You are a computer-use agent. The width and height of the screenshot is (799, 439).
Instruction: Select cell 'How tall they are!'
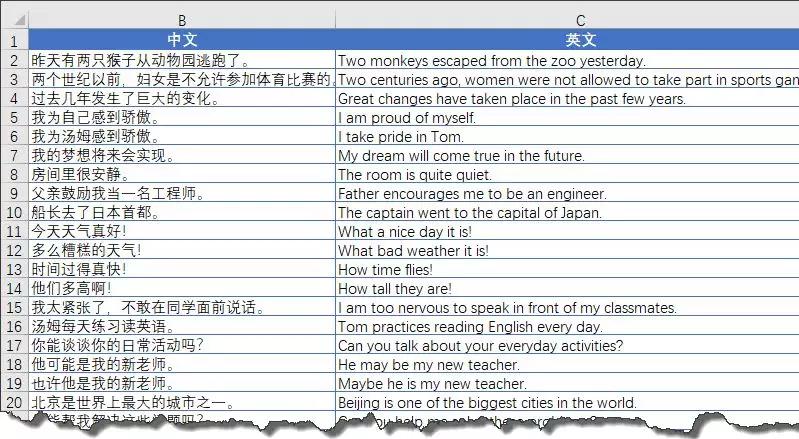click(x=567, y=288)
